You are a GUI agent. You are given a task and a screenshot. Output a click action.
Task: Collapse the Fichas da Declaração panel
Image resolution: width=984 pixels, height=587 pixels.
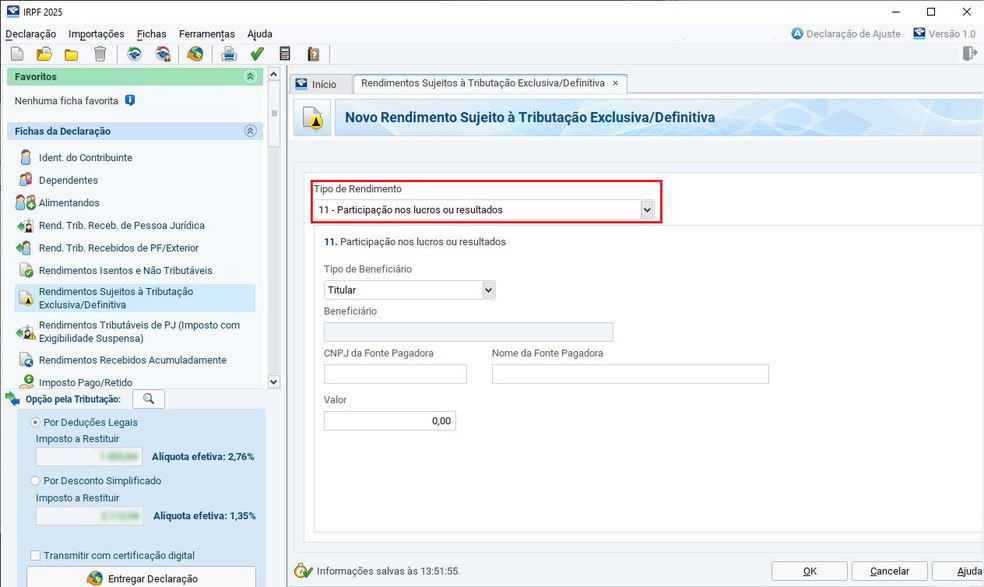point(250,131)
